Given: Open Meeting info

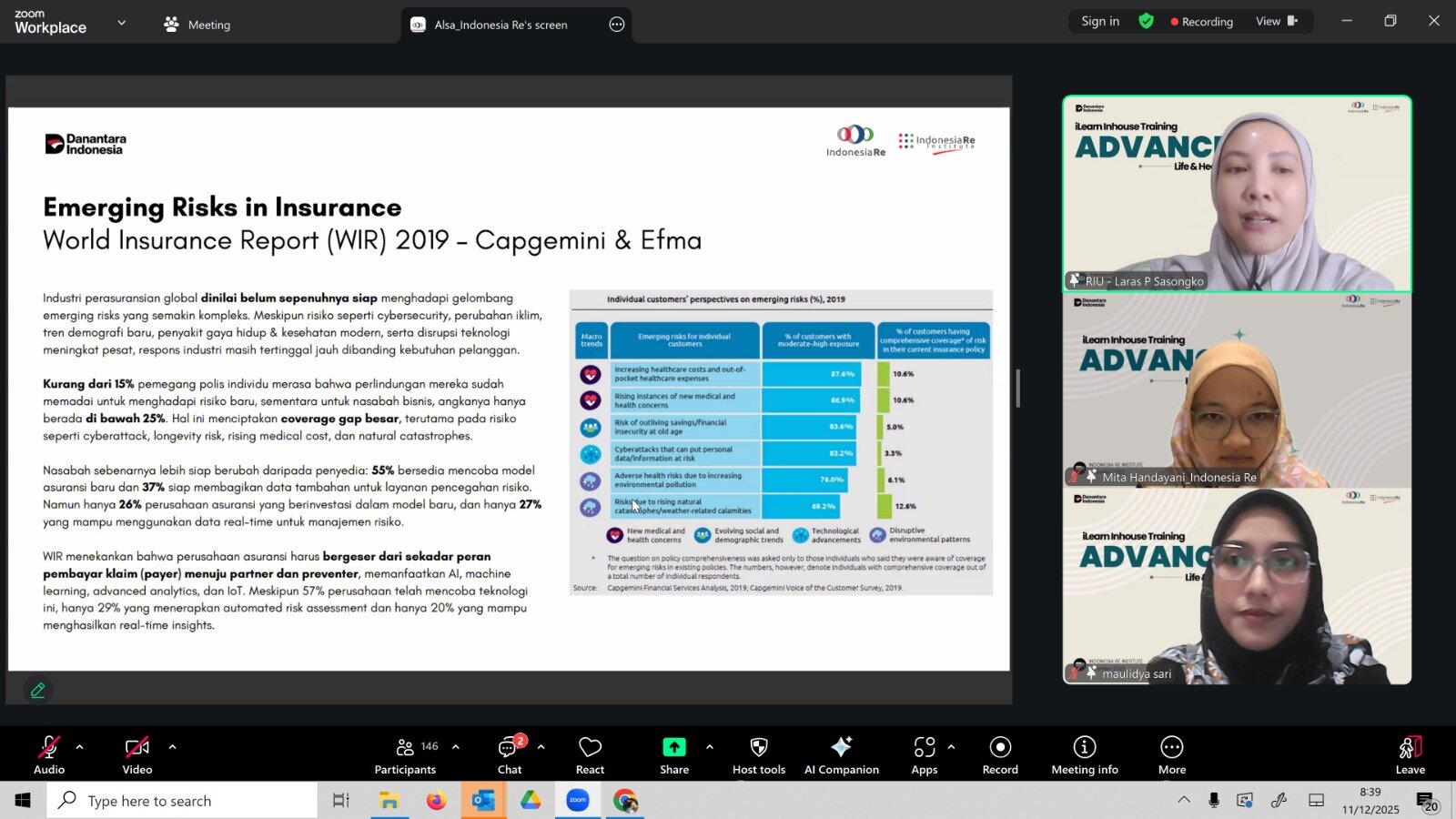Looking at the screenshot, I should 1084,754.
